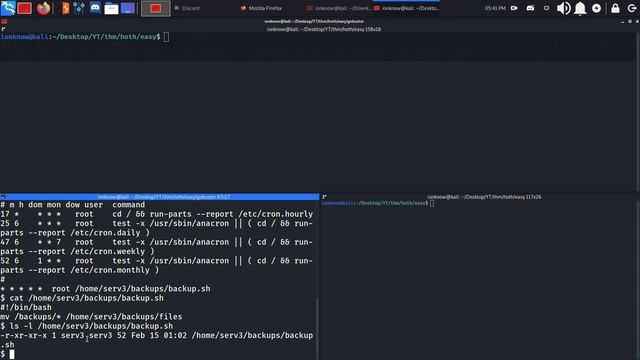Click the '-r-xr-xr-x' permissions text
Screen dimensions: 640x360
click(23, 336)
